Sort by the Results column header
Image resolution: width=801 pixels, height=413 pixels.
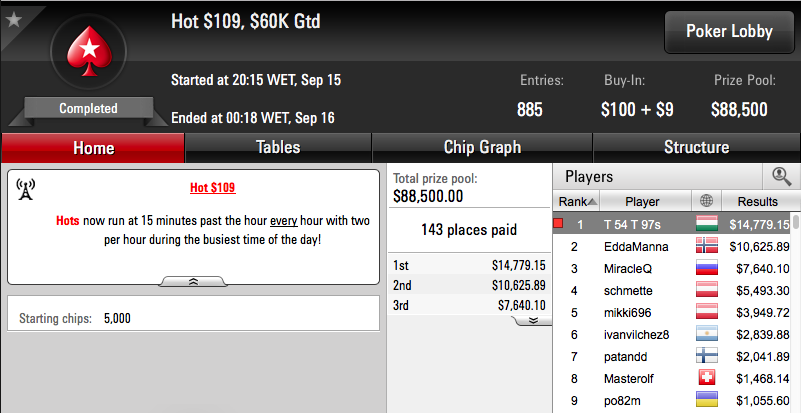pos(758,201)
